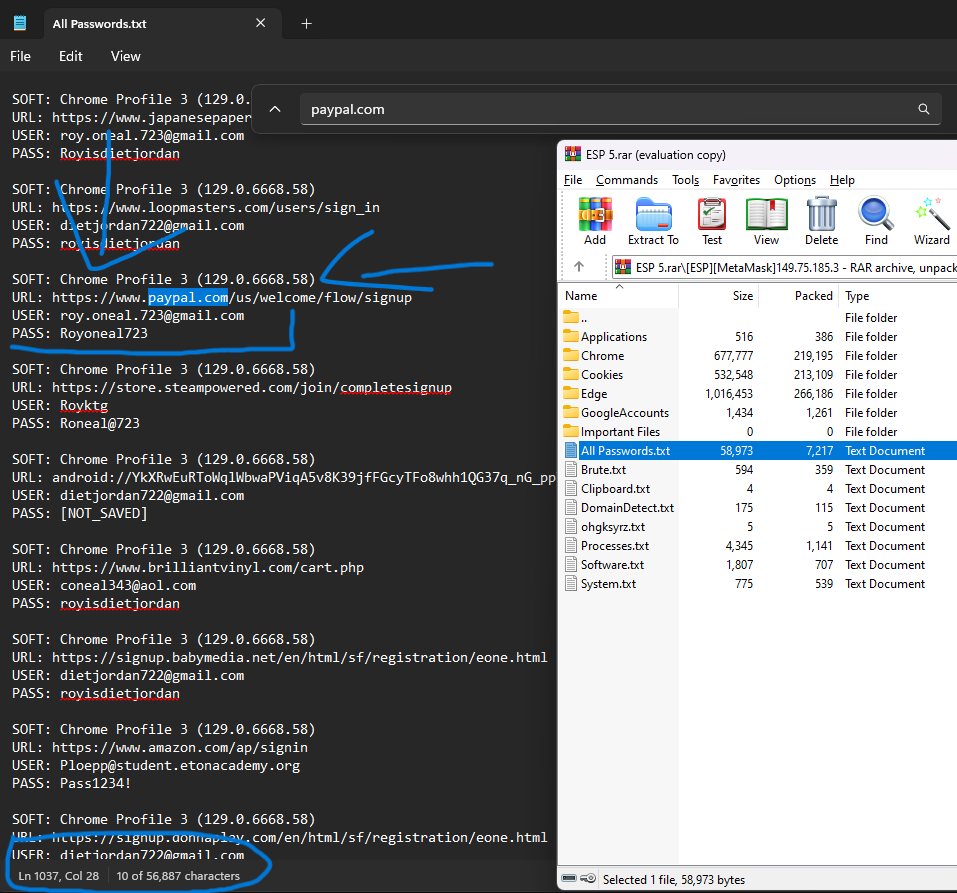Click the magnifier search icon in find bar

pos(924,109)
